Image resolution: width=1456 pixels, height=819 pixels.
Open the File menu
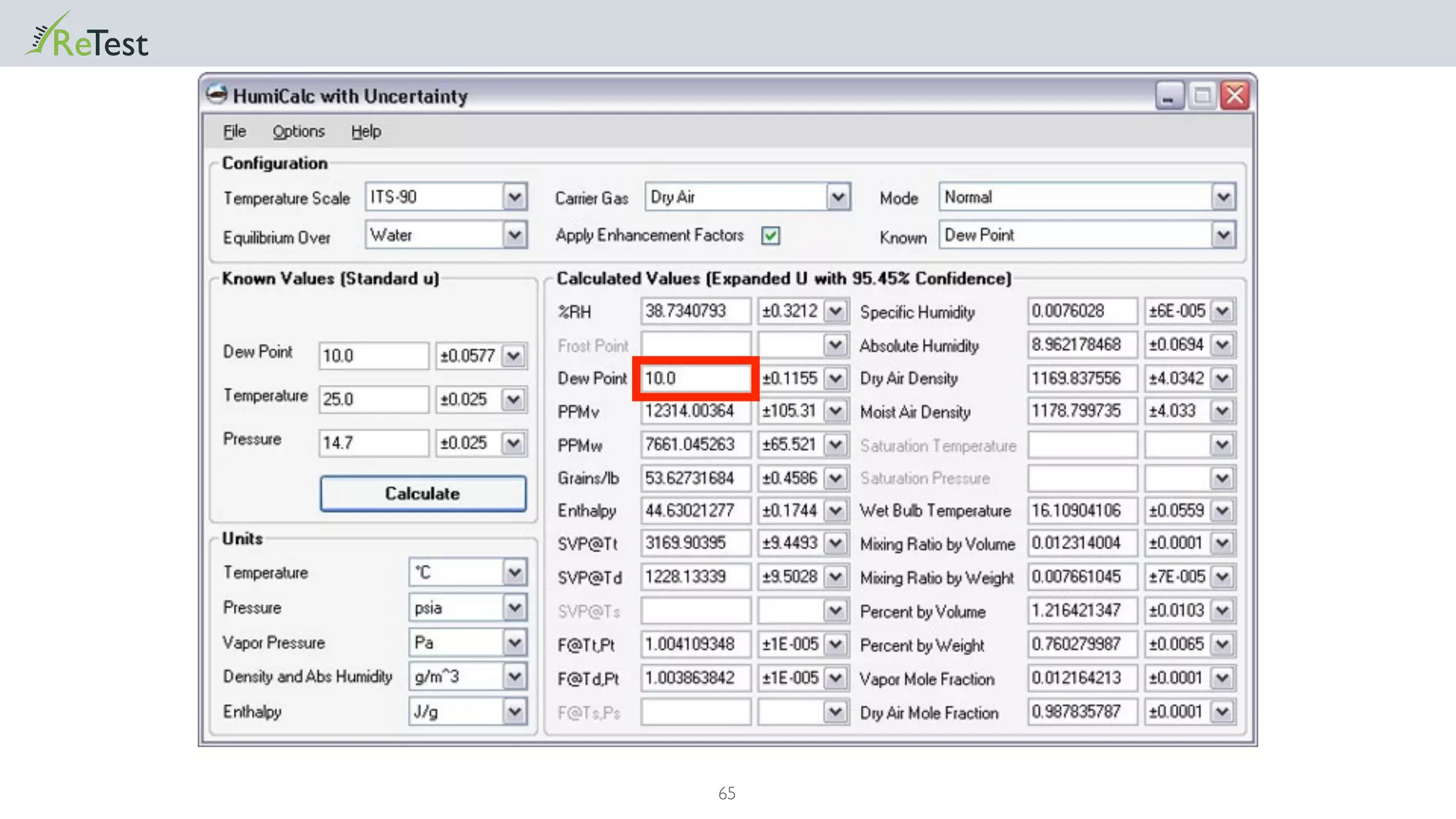click(x=234, y=132)
